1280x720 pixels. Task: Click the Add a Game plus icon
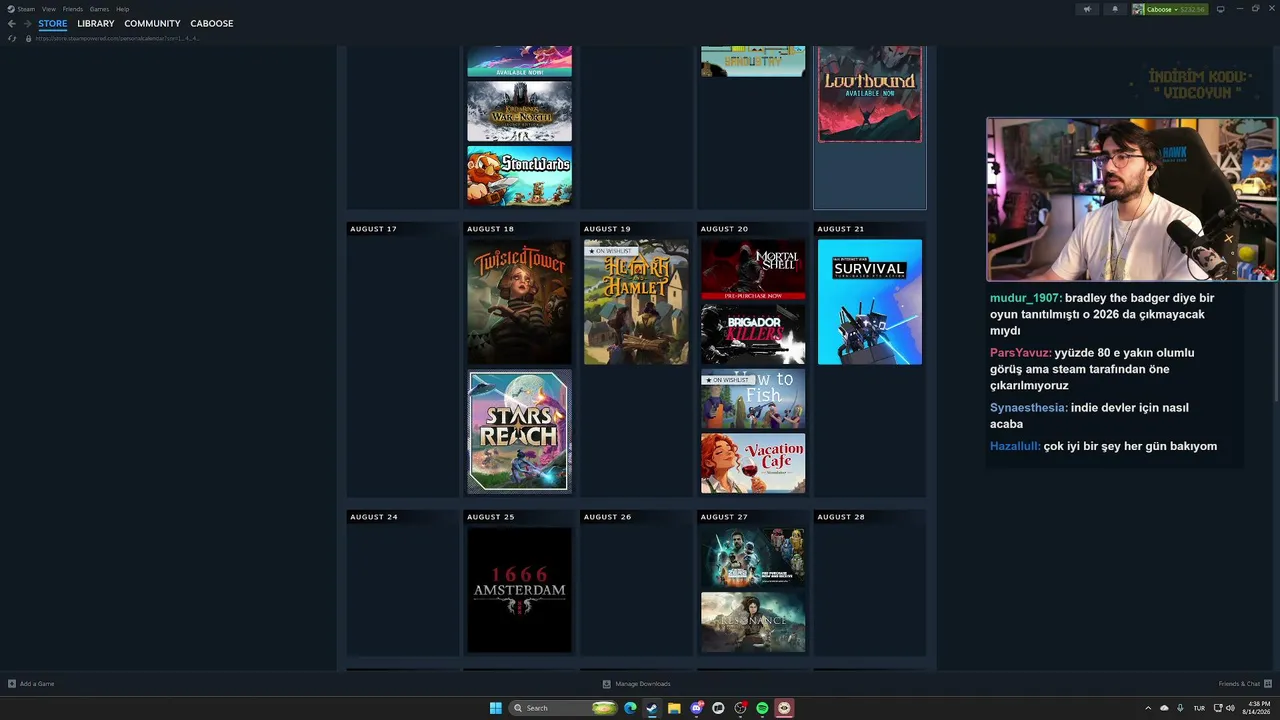(12, 684)
